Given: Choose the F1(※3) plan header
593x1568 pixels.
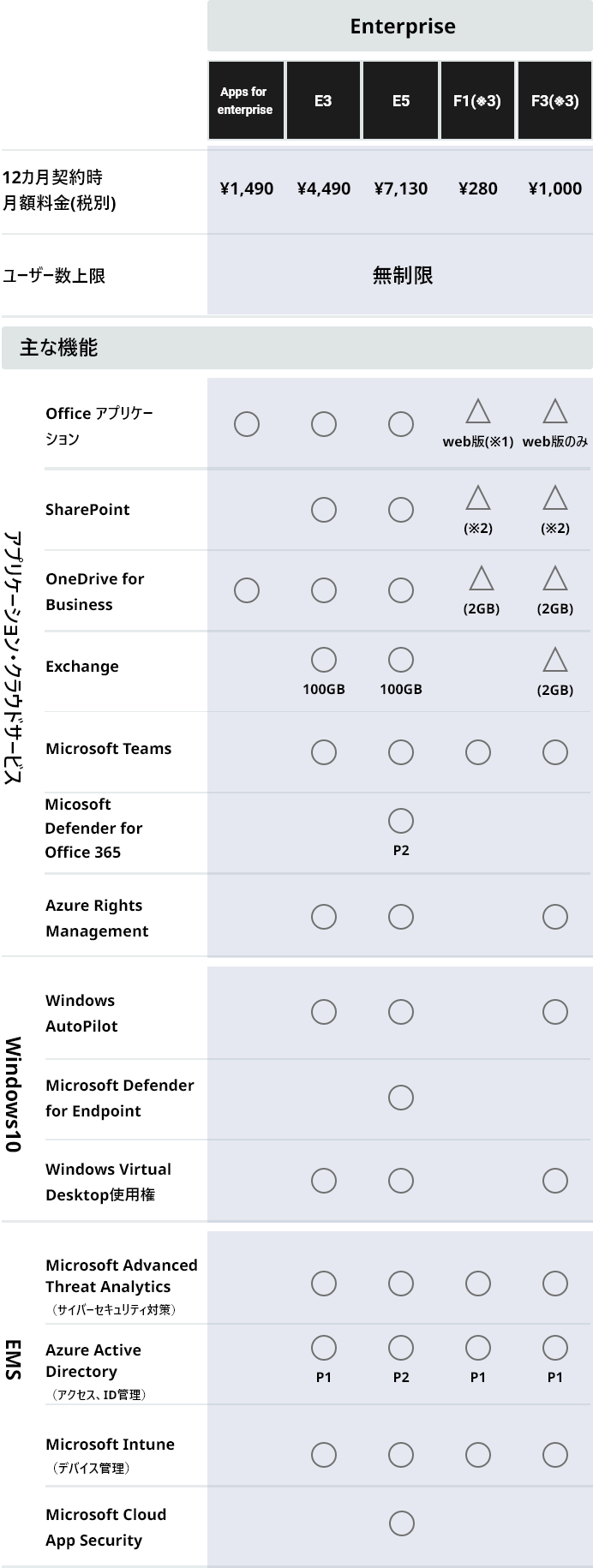Looking at the screenshot, I should 477,100.
